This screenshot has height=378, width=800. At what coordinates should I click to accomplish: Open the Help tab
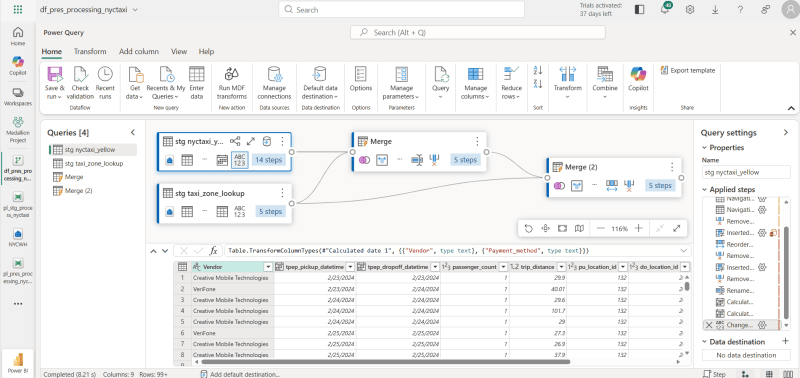206,52
